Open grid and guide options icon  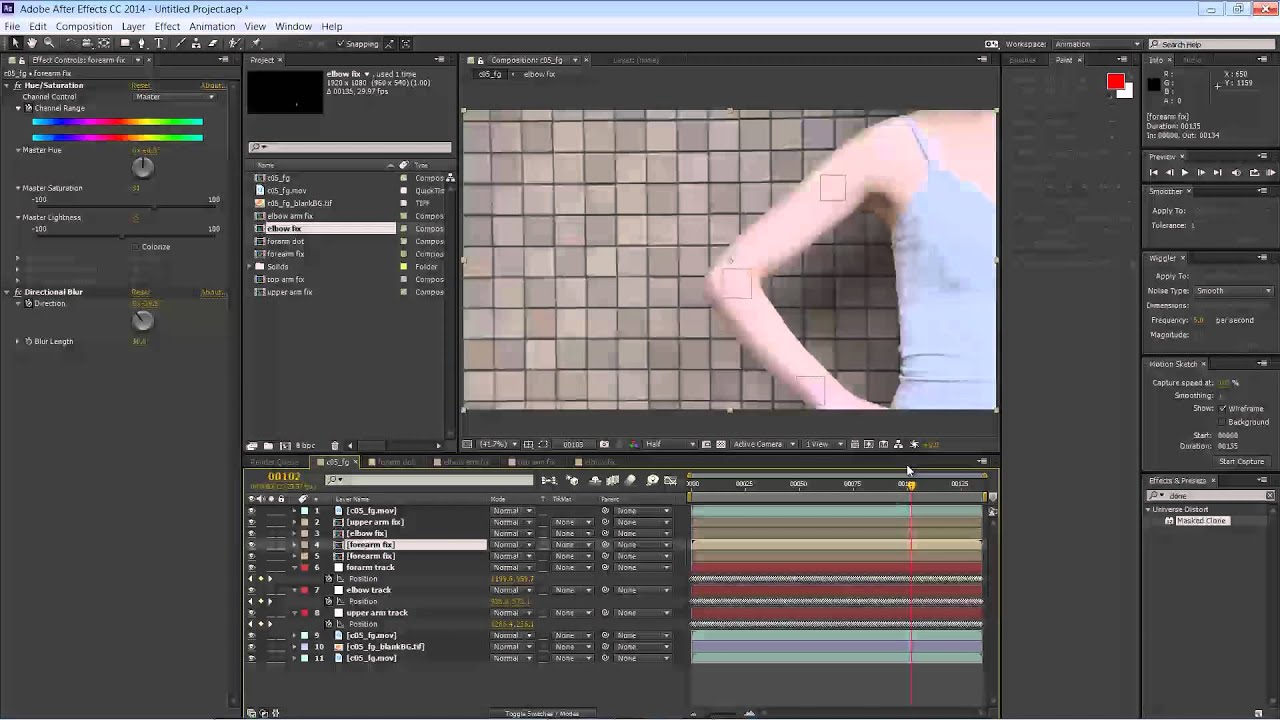pos(528,444)
